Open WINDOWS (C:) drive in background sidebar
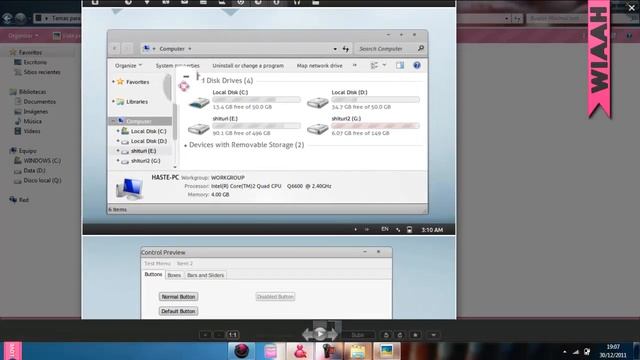Viewport: 640px width, 360px height. pos(42,160)
